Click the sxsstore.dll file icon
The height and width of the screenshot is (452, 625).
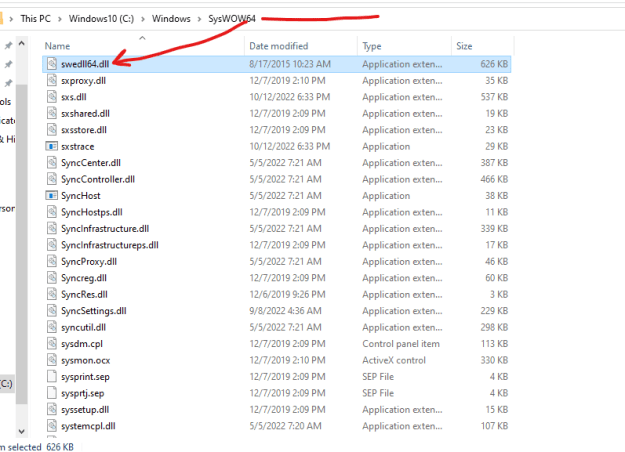click(52, 130)
